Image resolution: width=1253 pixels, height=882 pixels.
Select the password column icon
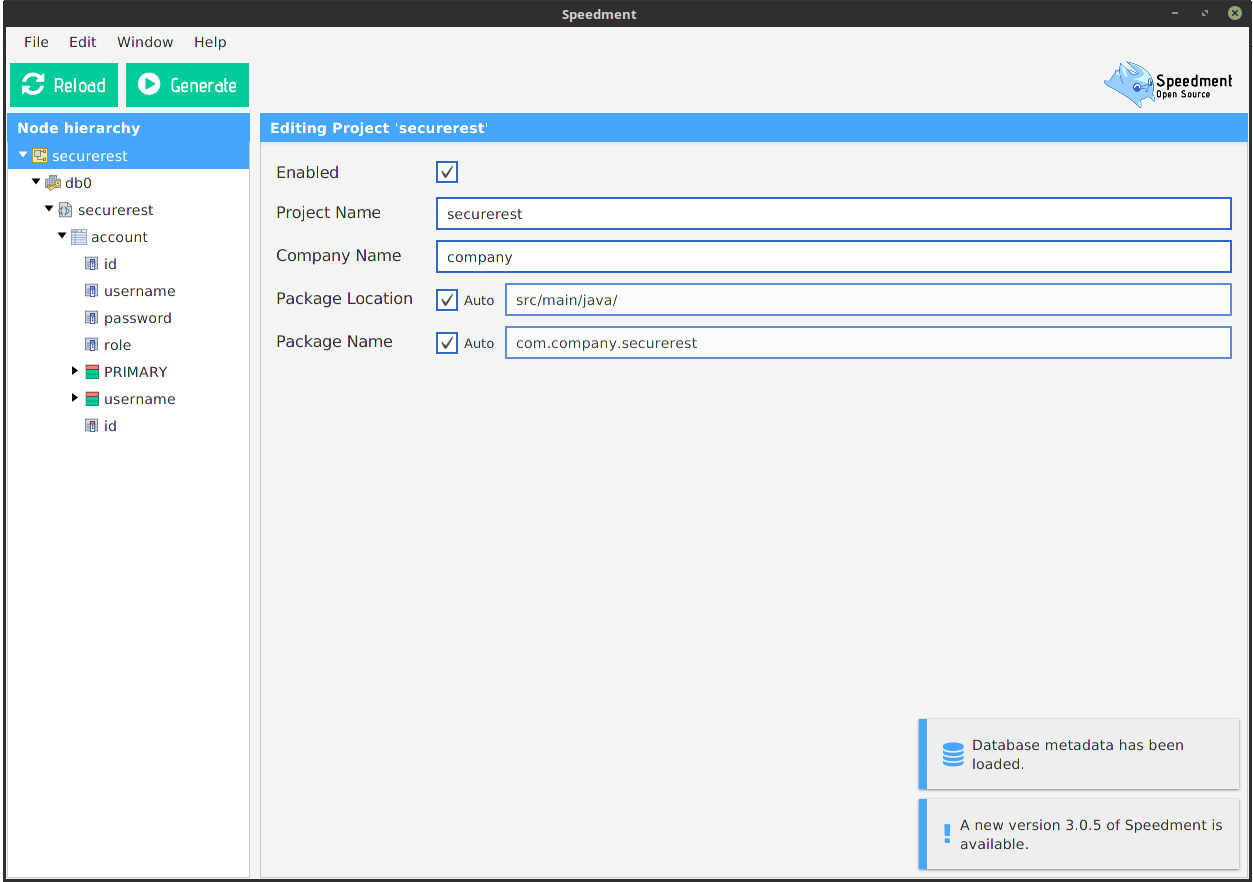pyautogui.click(x=92, y=318)
